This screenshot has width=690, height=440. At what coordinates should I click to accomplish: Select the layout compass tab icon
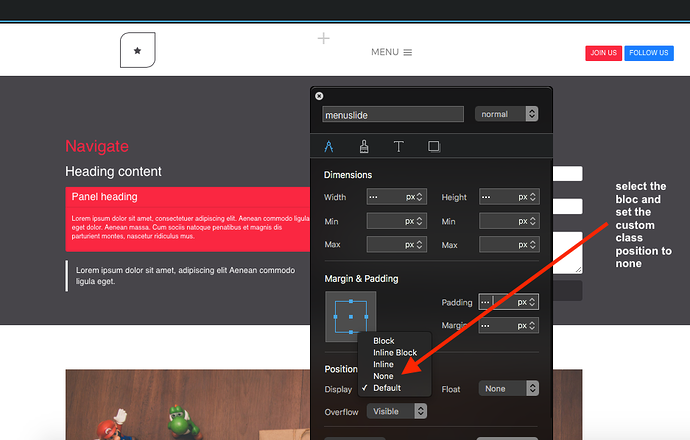[329, 146]
